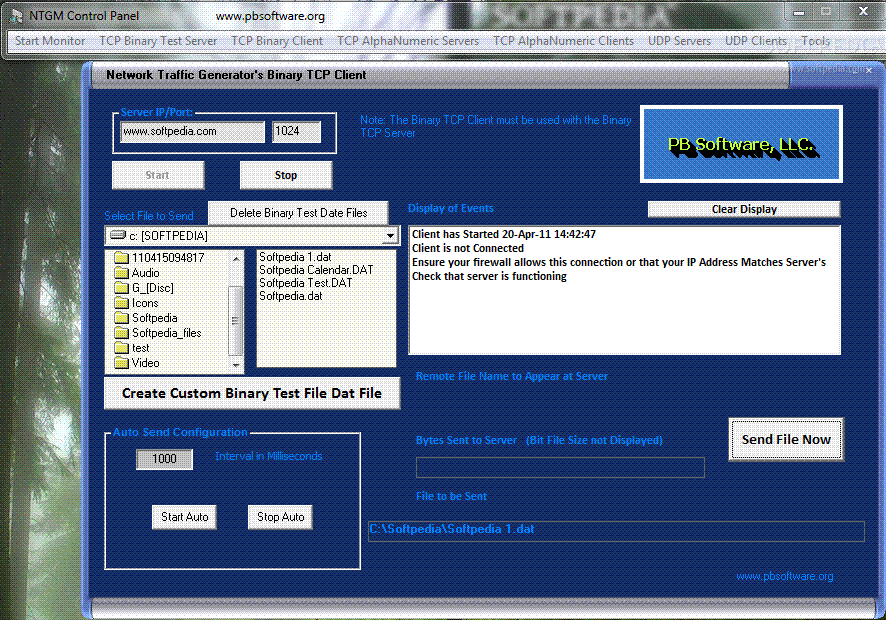This screenshot has width=886, height=620.
Task: Click the folder list scrollbar thumb
Action: point(236,320)
